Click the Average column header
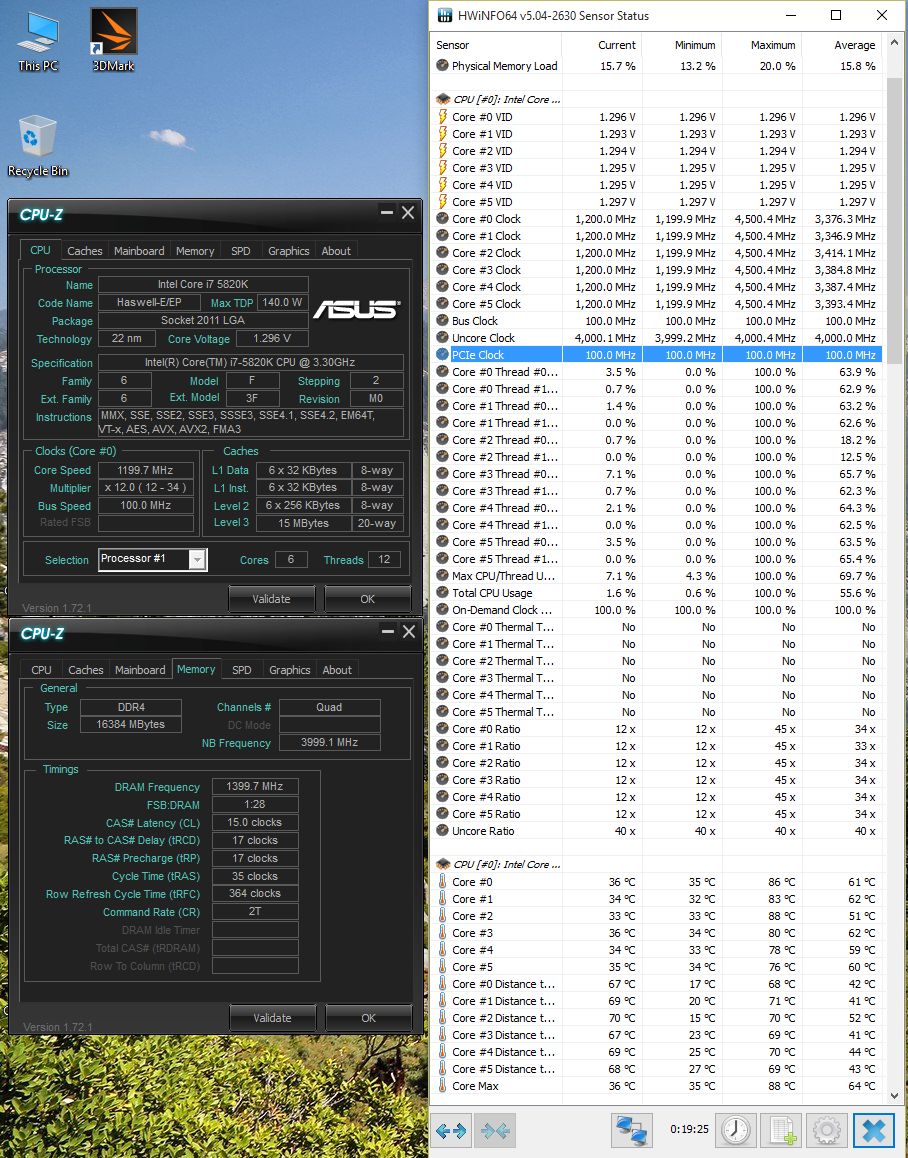The image size is (908, 1158). (x=842, y=45)
